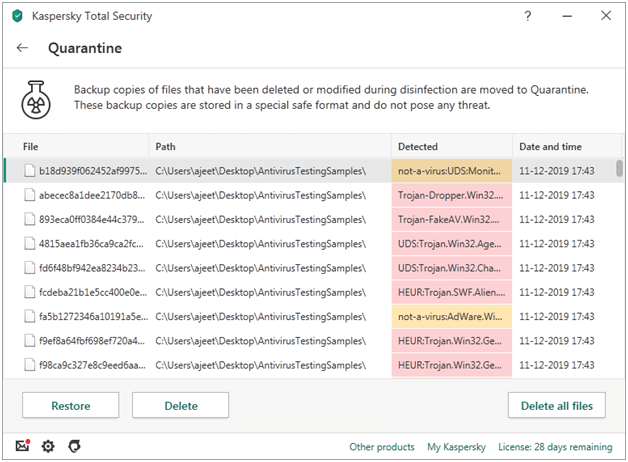Click Delete all files button
The image size is (628, 462).
(556, 405)
